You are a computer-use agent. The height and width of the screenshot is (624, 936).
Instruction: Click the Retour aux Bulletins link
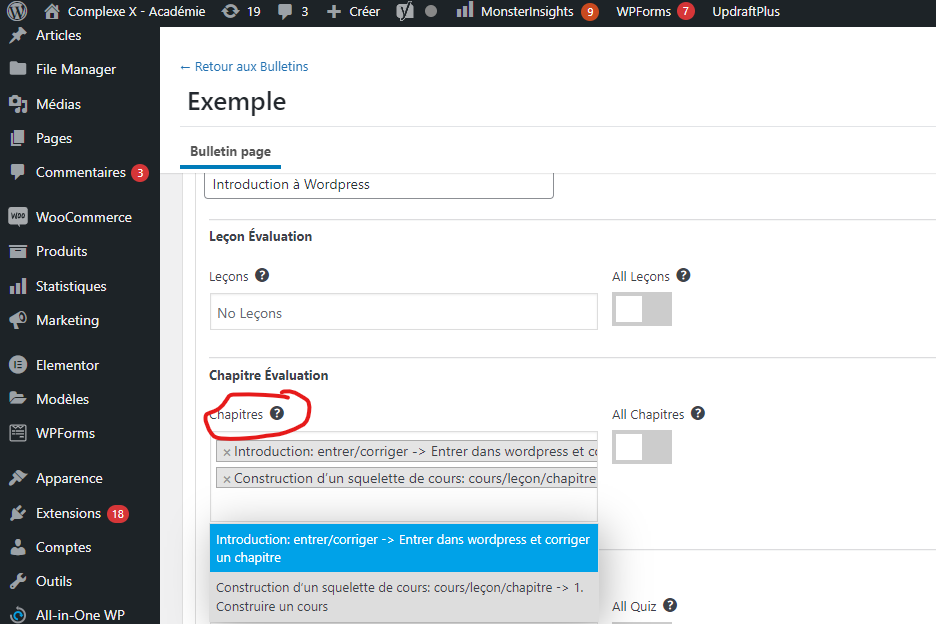click(x=244, y=67)
